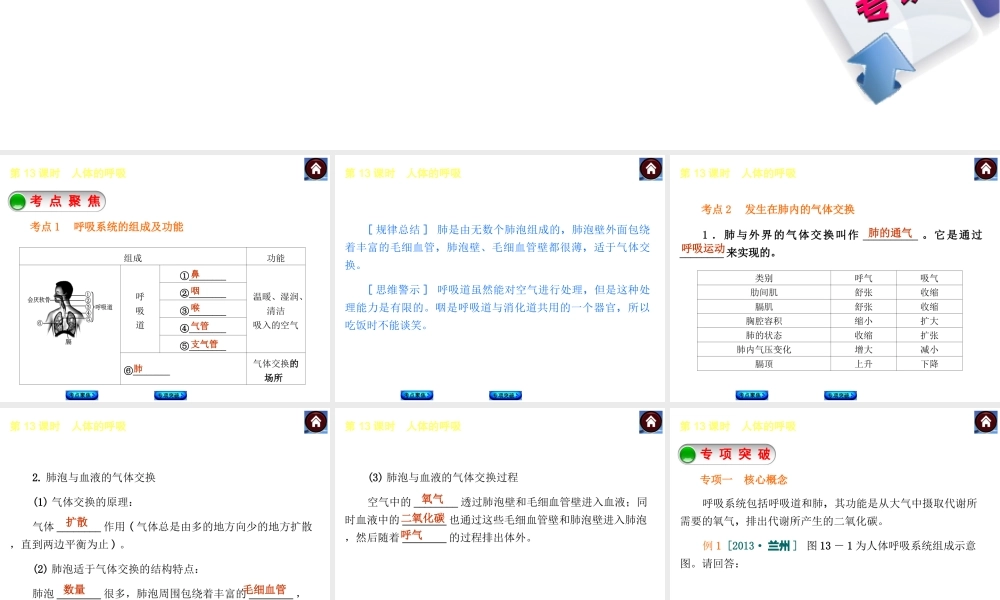Click second blue nav button under 呼气/吸气 table
1000x600 pixels.
[x=840, y=395]
